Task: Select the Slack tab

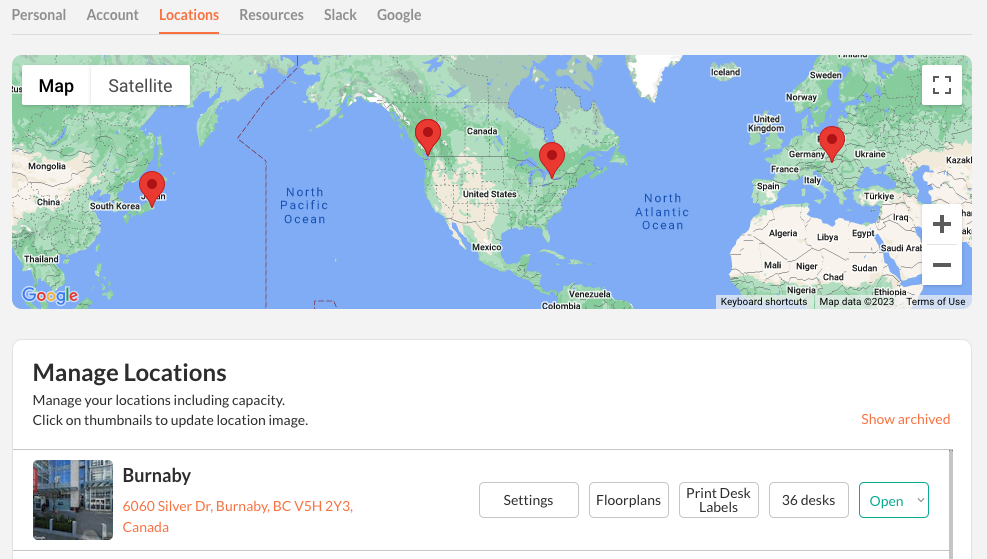Action: click(x=340, y=15)
